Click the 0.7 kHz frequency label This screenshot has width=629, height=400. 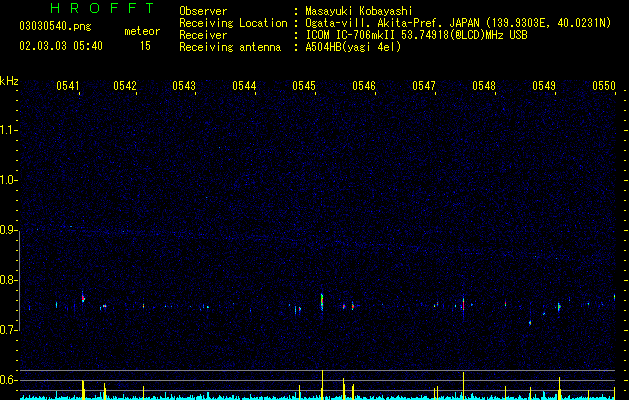[x=8, y=330]
